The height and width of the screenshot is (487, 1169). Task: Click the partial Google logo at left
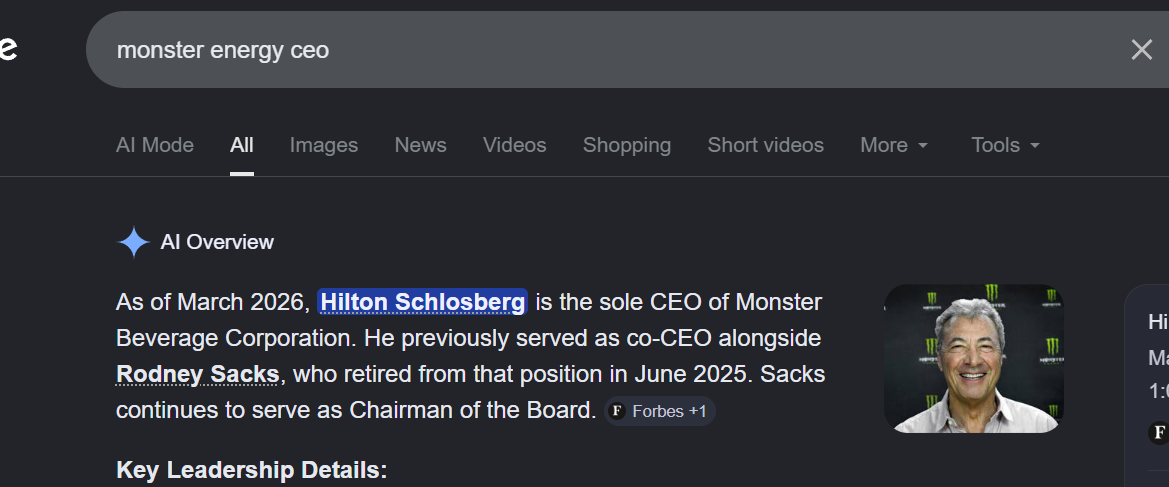click(x=8, y=48)
